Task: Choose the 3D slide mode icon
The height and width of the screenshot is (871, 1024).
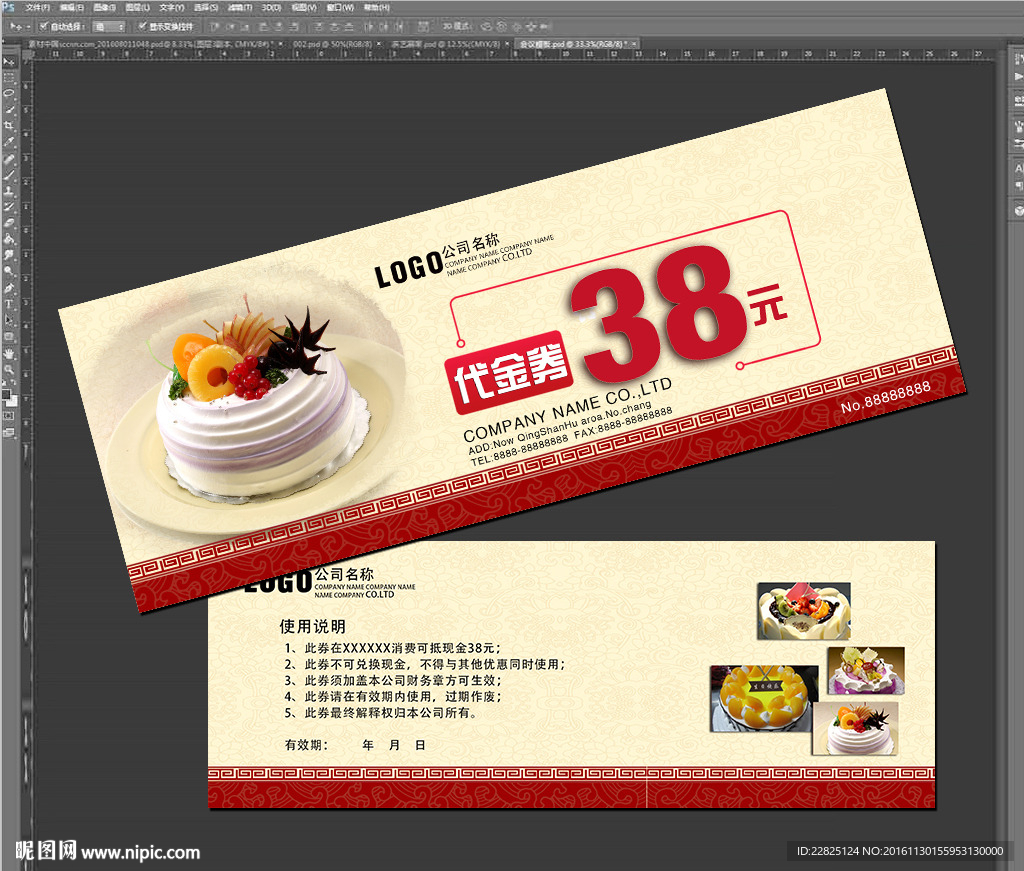Action: 531,26
